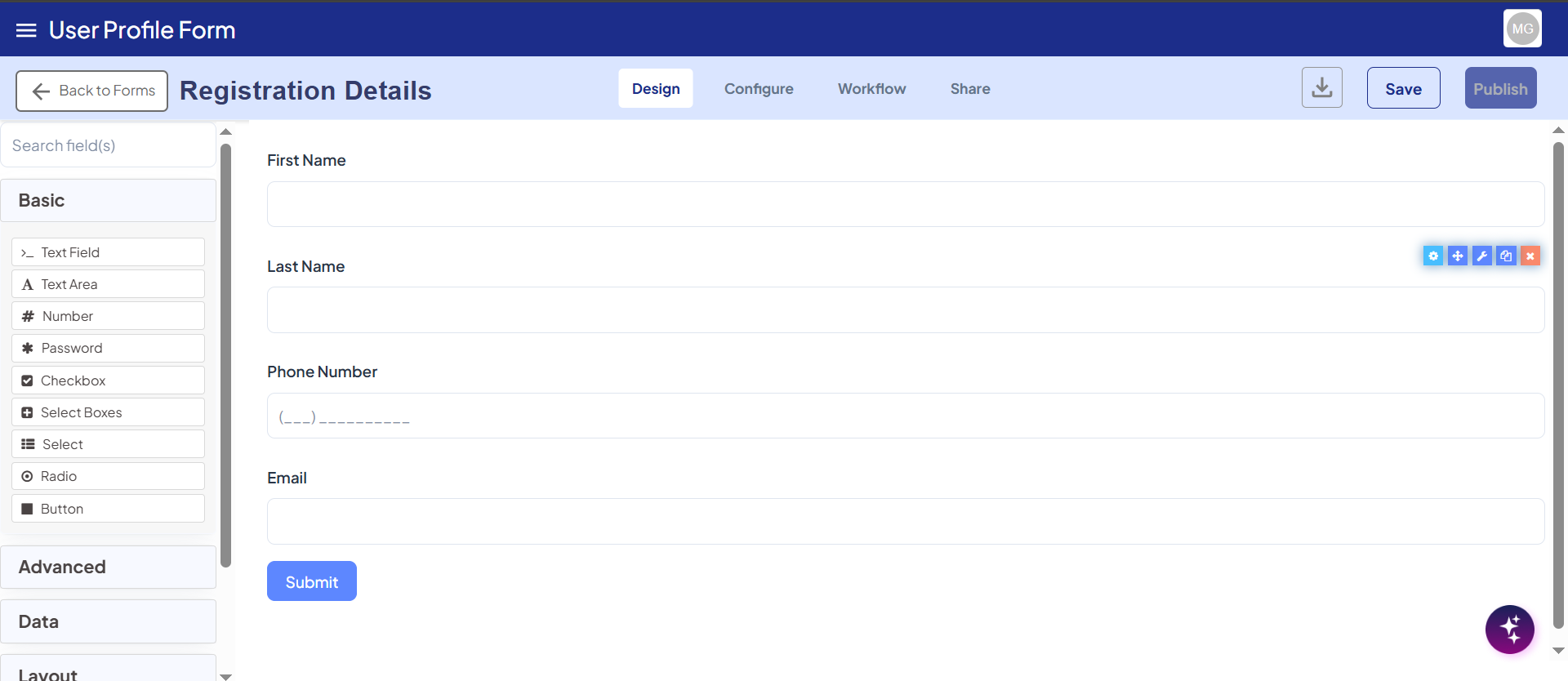Open Last Name field settings gear
The height and width of the screenshot is (681, 1568).
[1433, 256]
